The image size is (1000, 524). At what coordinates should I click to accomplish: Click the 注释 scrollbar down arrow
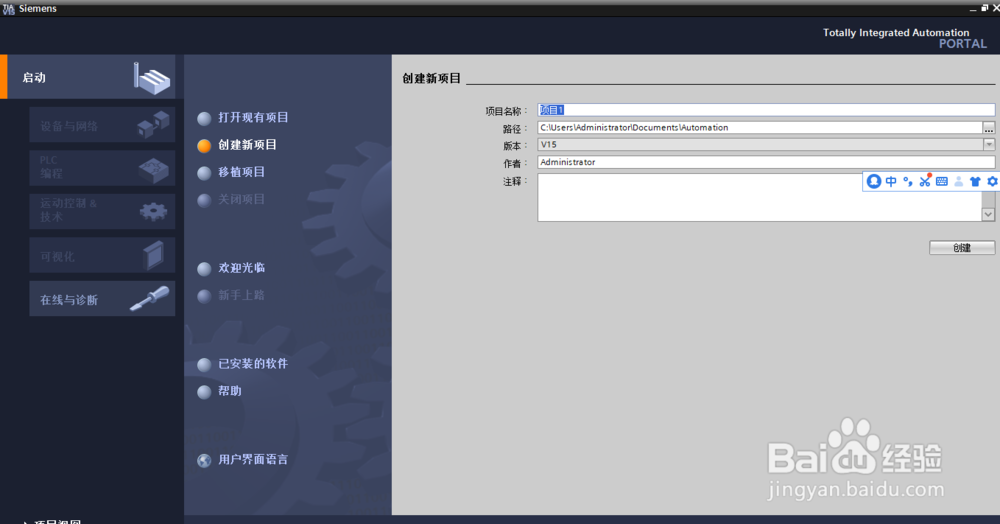[x=989, y=215]
